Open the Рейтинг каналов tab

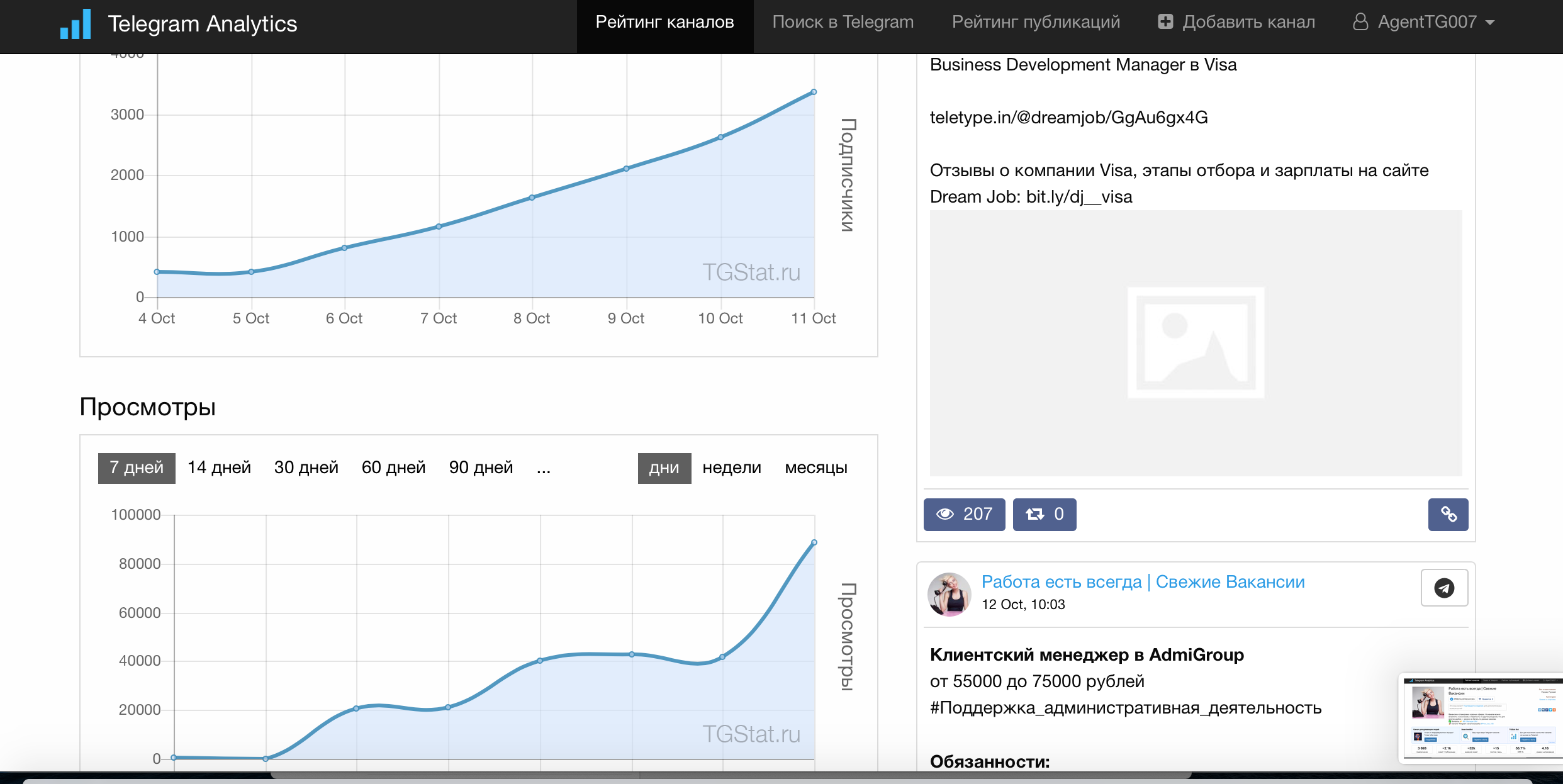(x=664, y=22)
